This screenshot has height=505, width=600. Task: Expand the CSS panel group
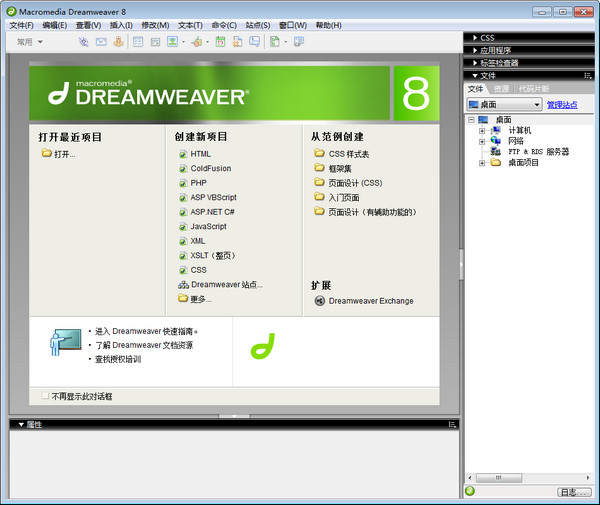click(487, 37)
